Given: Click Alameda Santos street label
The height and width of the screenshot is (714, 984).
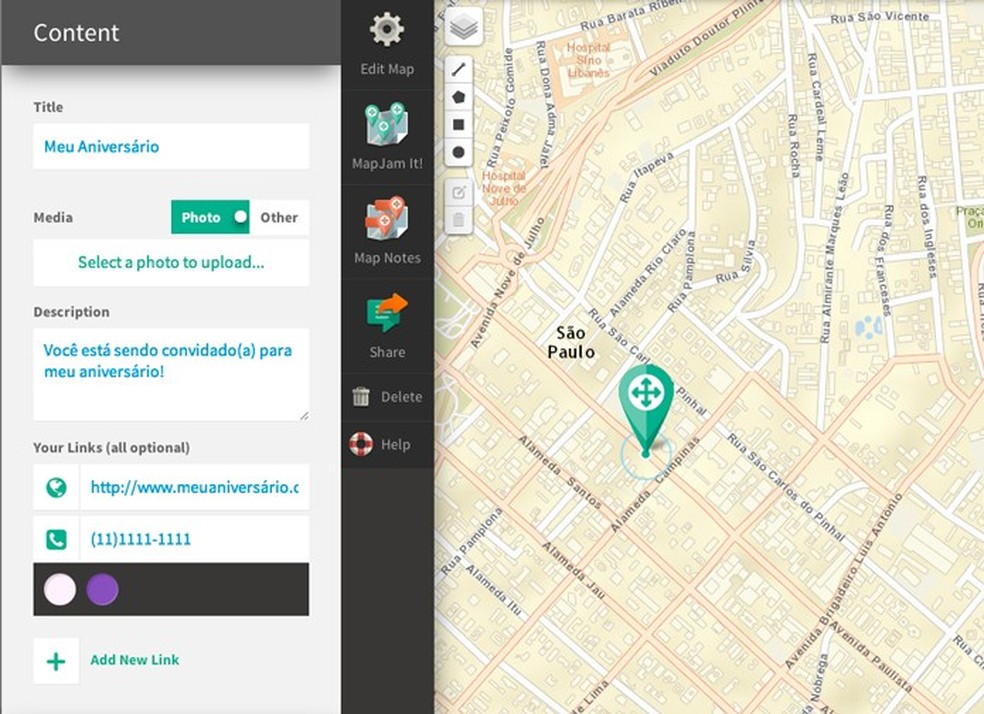Looking at the screenshot, I should pos(560,472).
